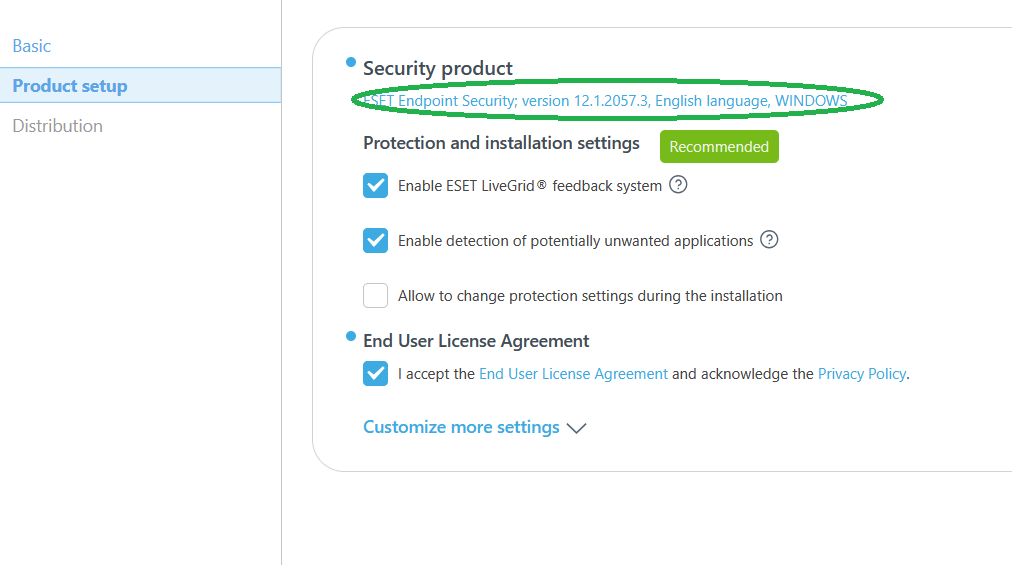Expand Customize more settings

click(461, 427)
